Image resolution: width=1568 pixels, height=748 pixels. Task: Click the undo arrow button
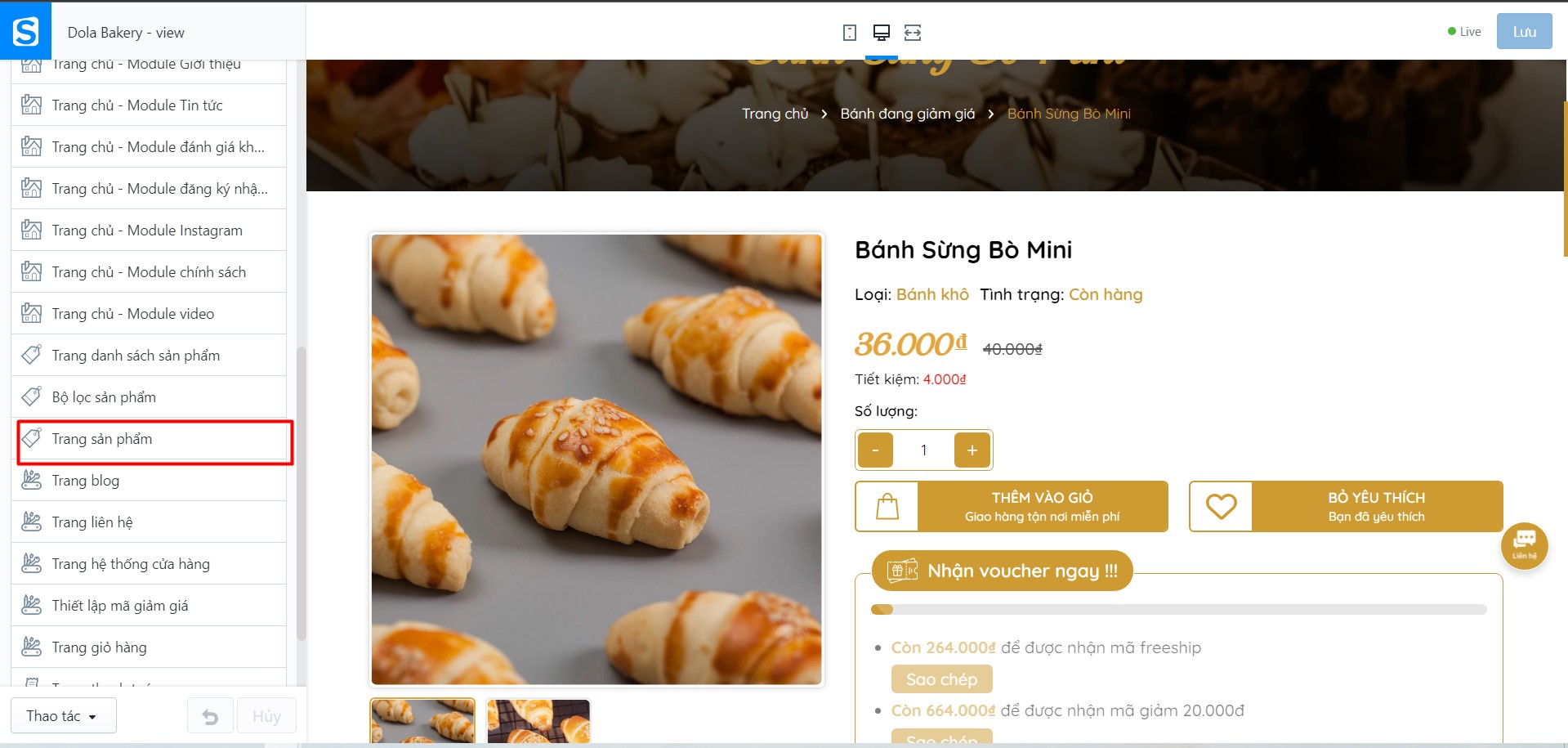[x=210, y=716]
